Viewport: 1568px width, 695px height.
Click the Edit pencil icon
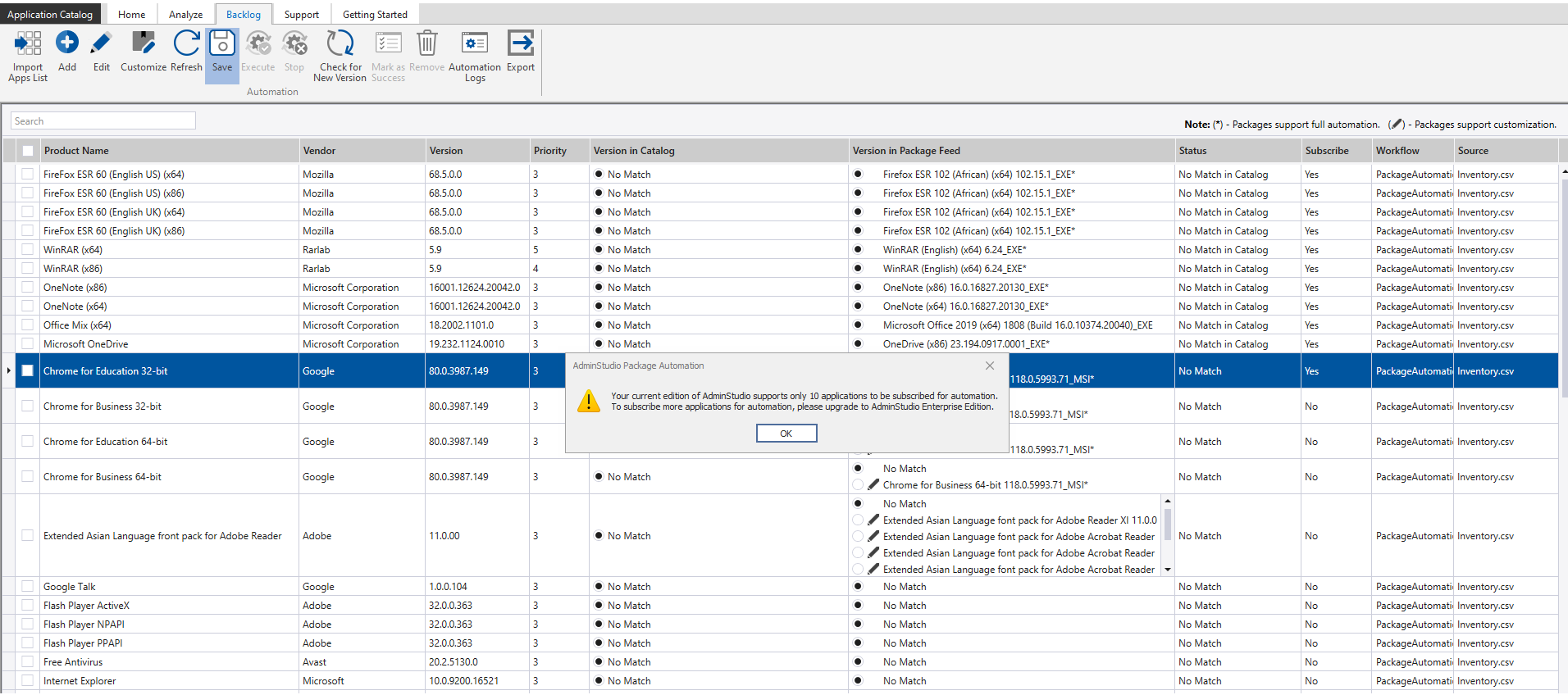click(102, 43)
